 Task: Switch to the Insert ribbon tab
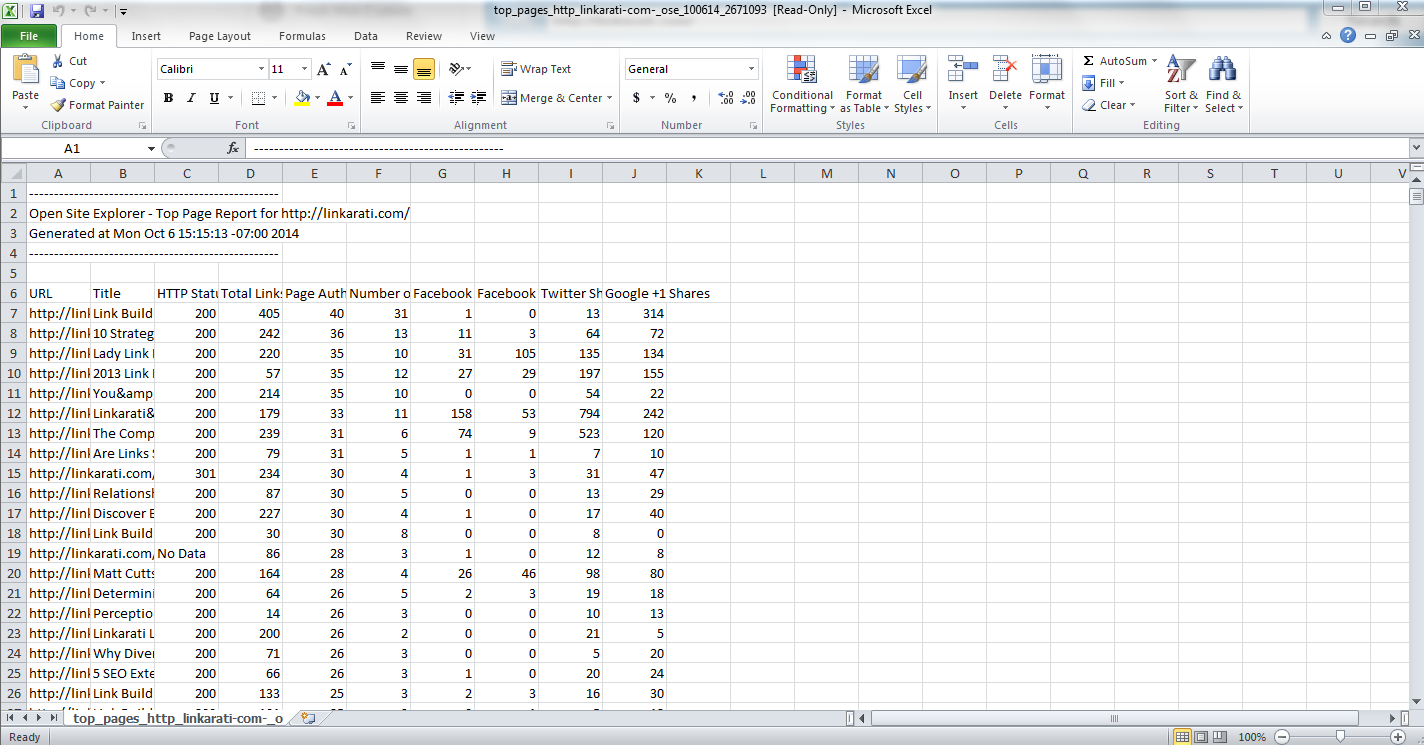[146, 36]
